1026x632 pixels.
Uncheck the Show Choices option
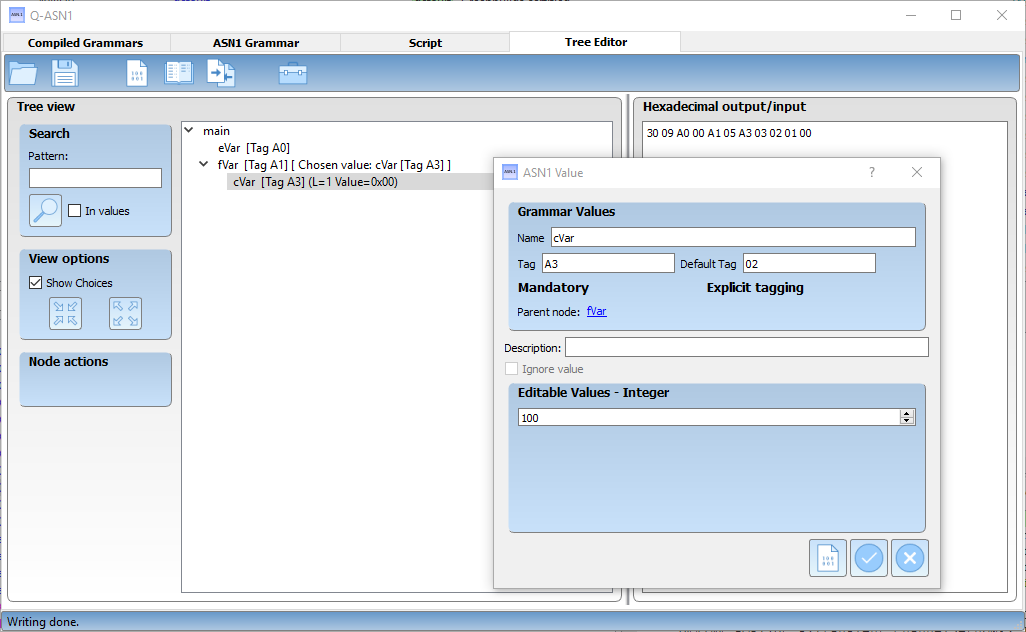[x=36, y=283]
